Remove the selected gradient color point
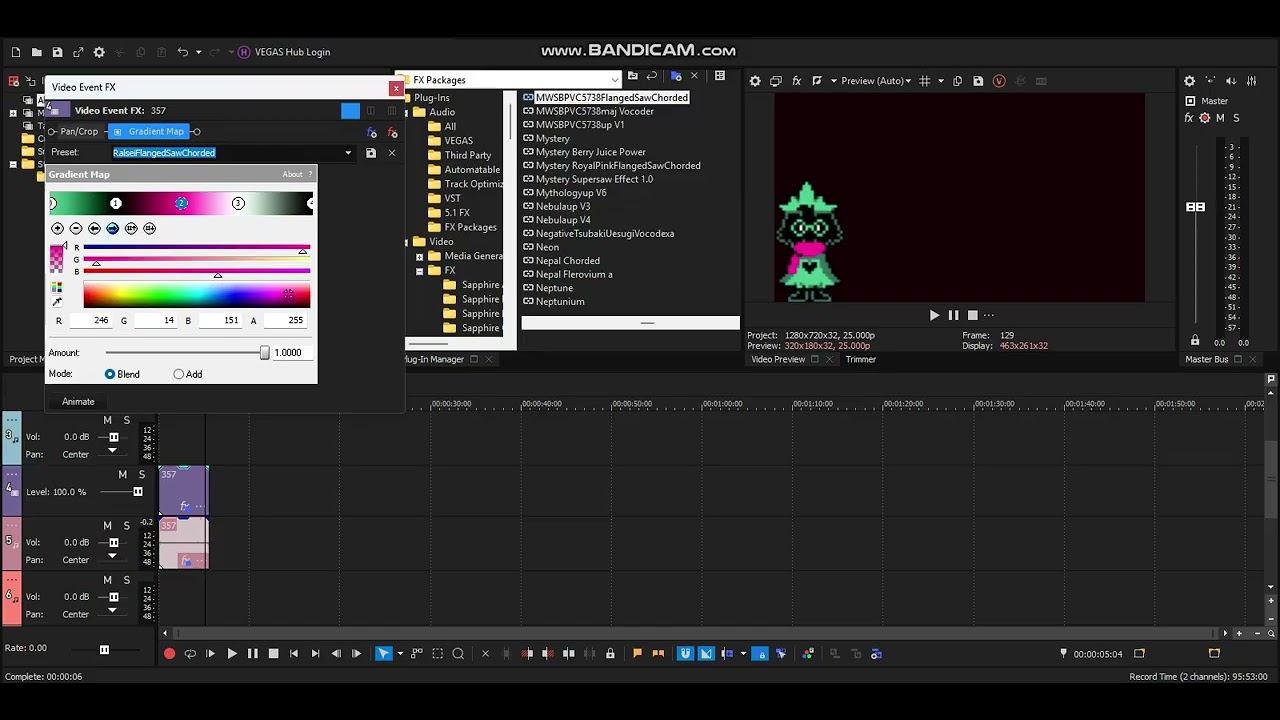Screen dimensions: 1280x720 click(75, 229)
